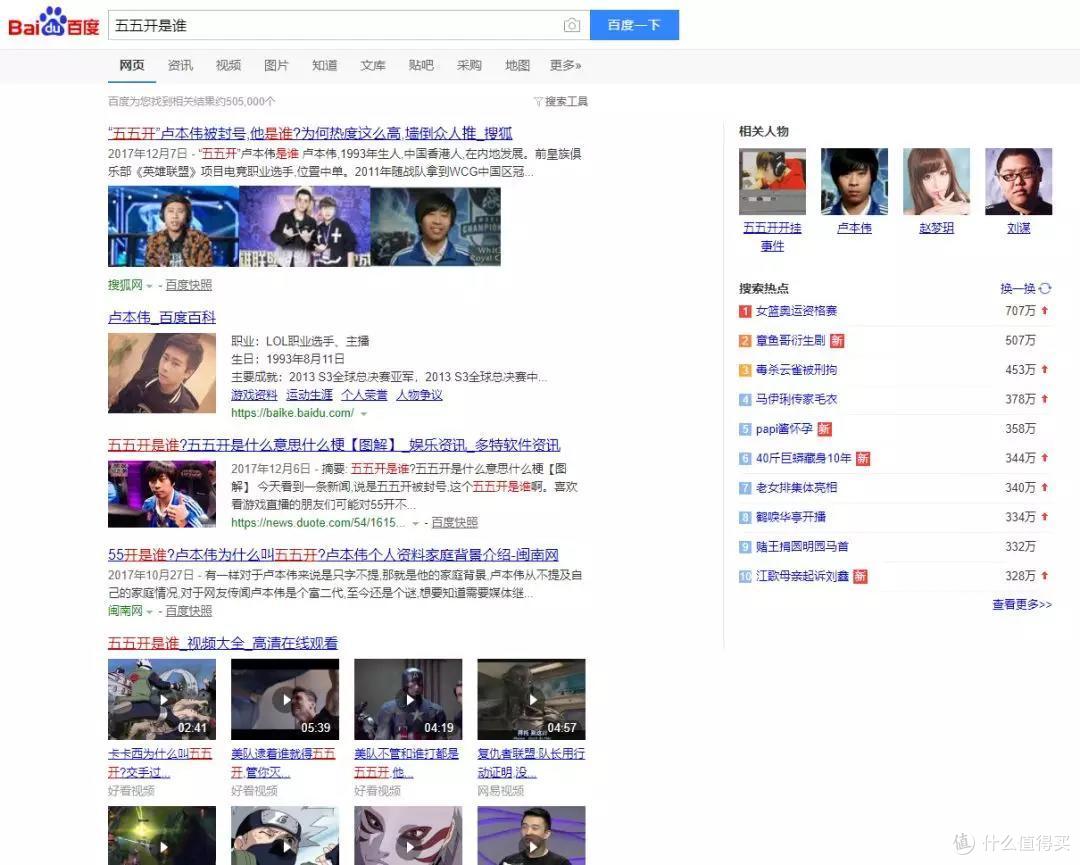
Task: Refresh hot searches with 换一换 icon
Action: tap(1046, 289)
